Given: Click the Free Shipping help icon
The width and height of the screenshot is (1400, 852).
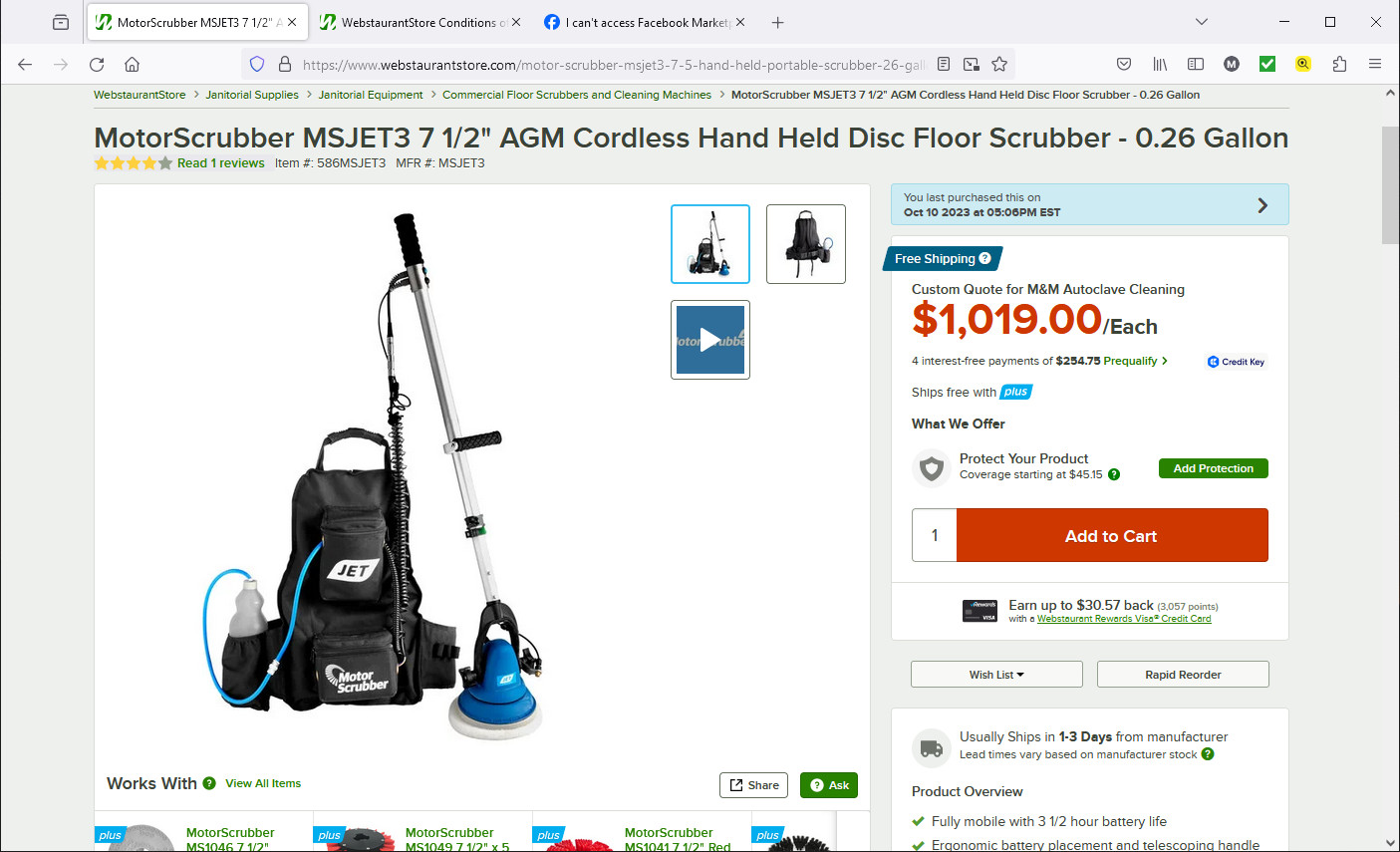Looking at the screenshot, I should coord(984,258).
